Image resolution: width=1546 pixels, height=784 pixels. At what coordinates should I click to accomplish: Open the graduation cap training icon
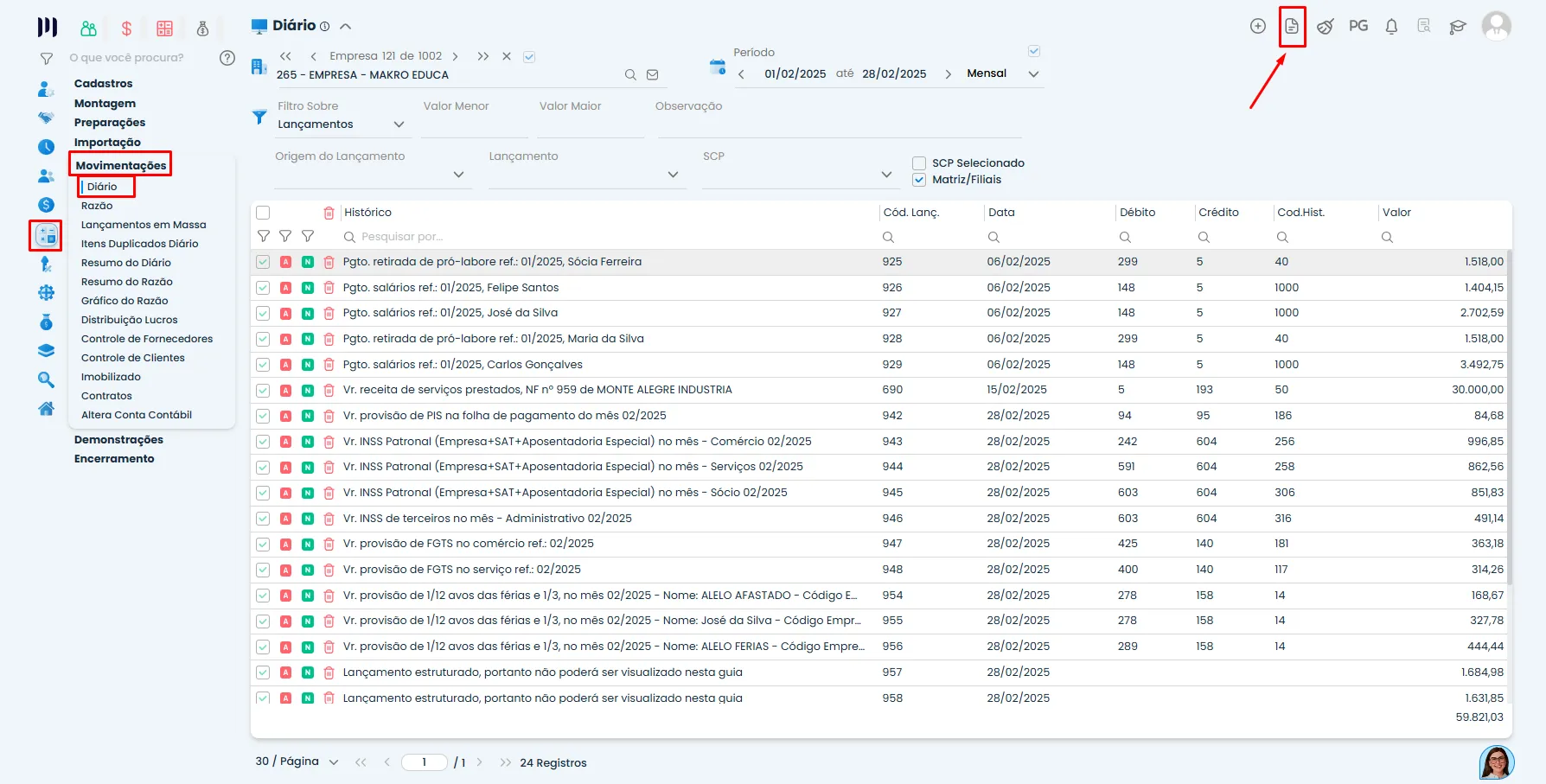point(1458,27)
